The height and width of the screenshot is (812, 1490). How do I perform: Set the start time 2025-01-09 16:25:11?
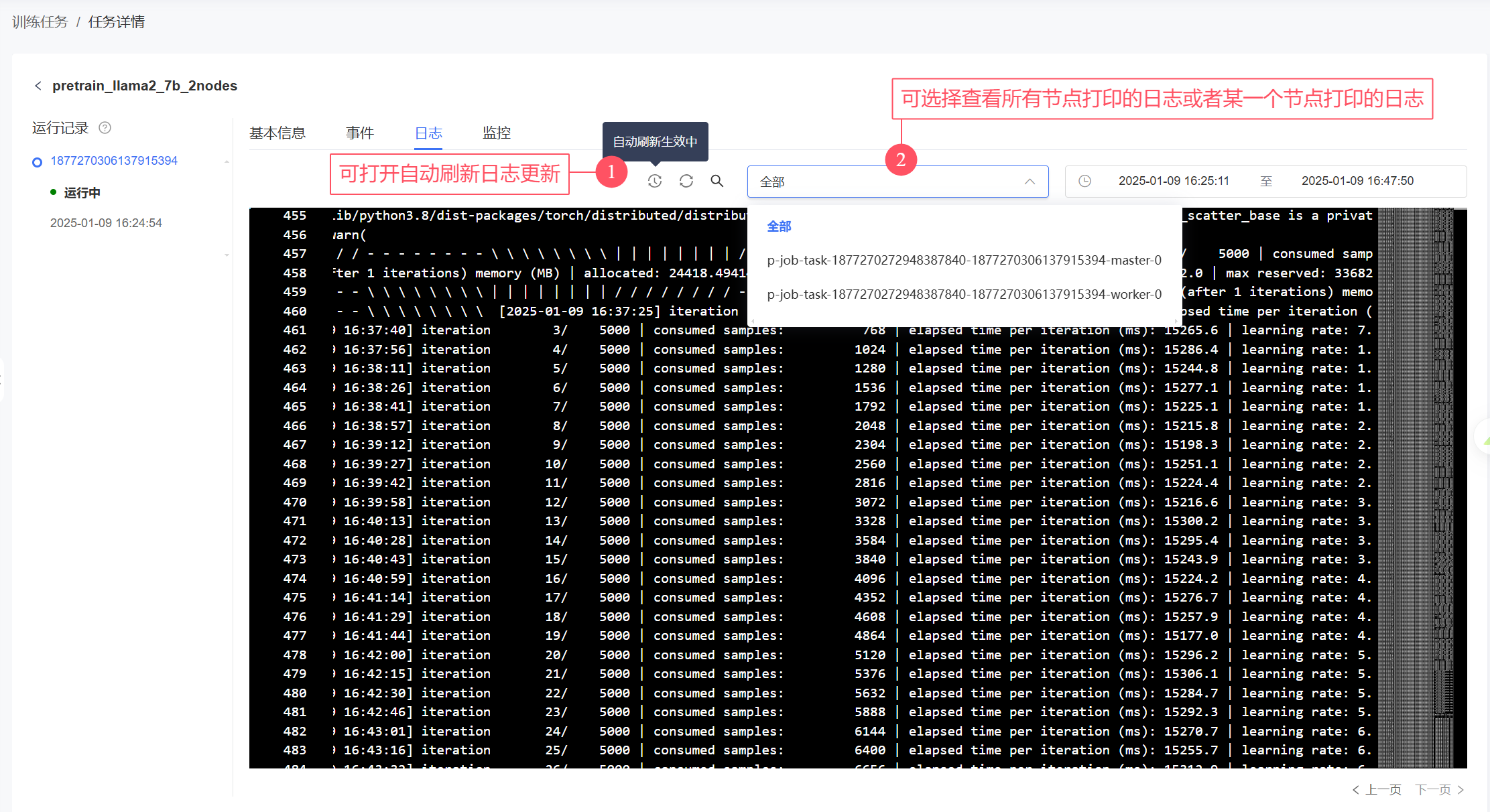[x=1174, y=181]
